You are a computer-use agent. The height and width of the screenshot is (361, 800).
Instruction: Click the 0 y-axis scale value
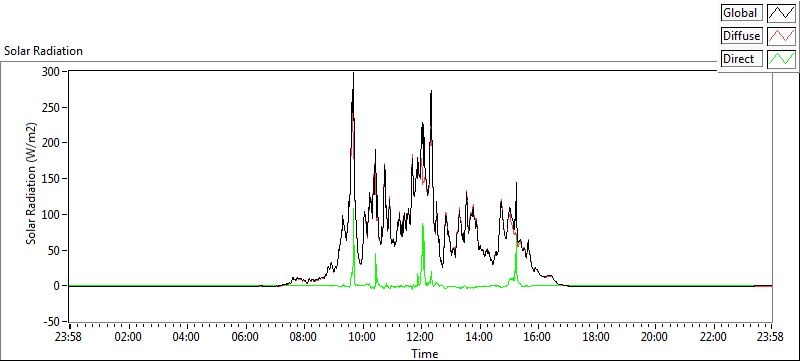(58, 286)
